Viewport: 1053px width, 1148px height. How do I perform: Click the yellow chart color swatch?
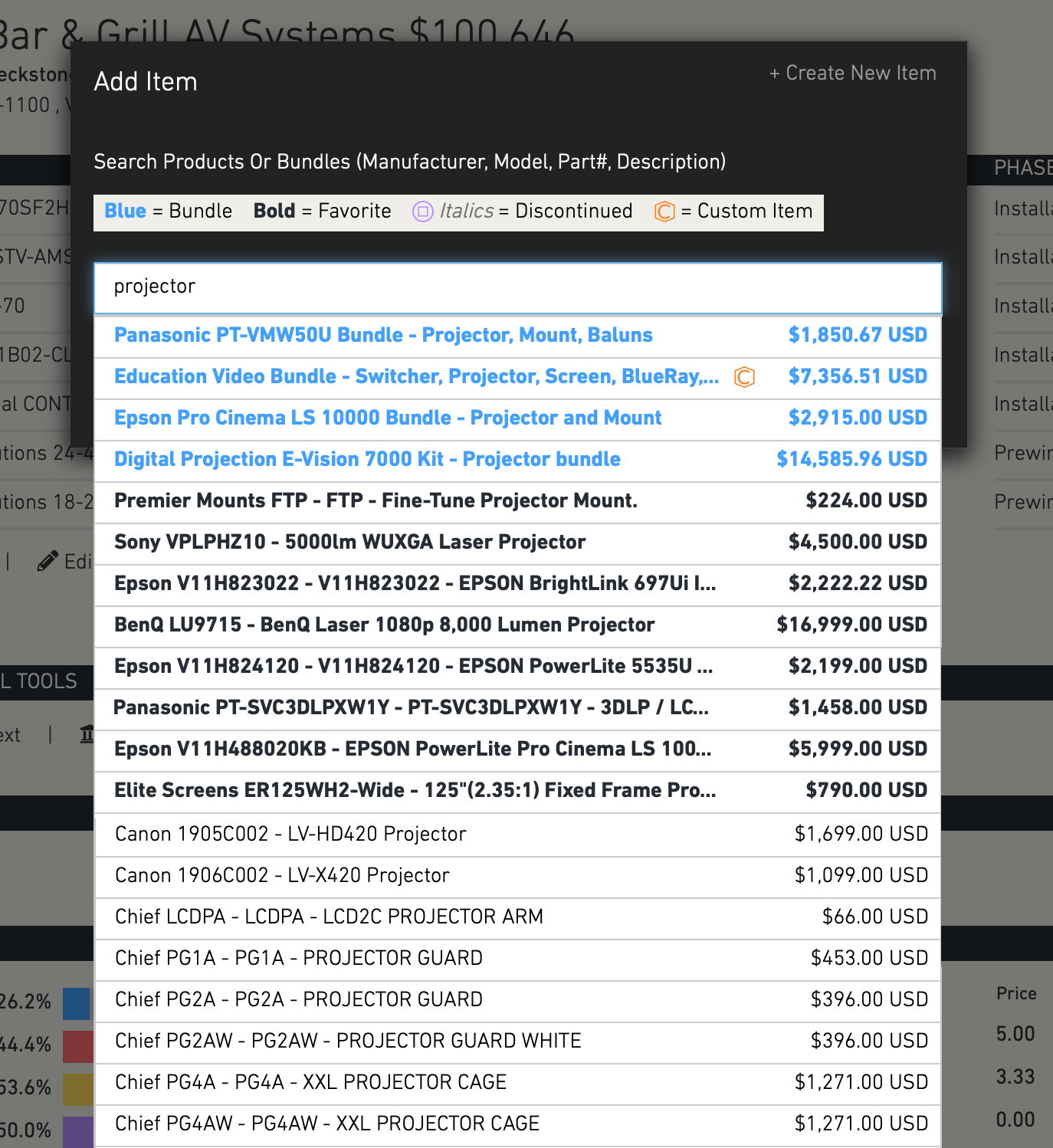pyautogui.click(x=77, y=1089)
